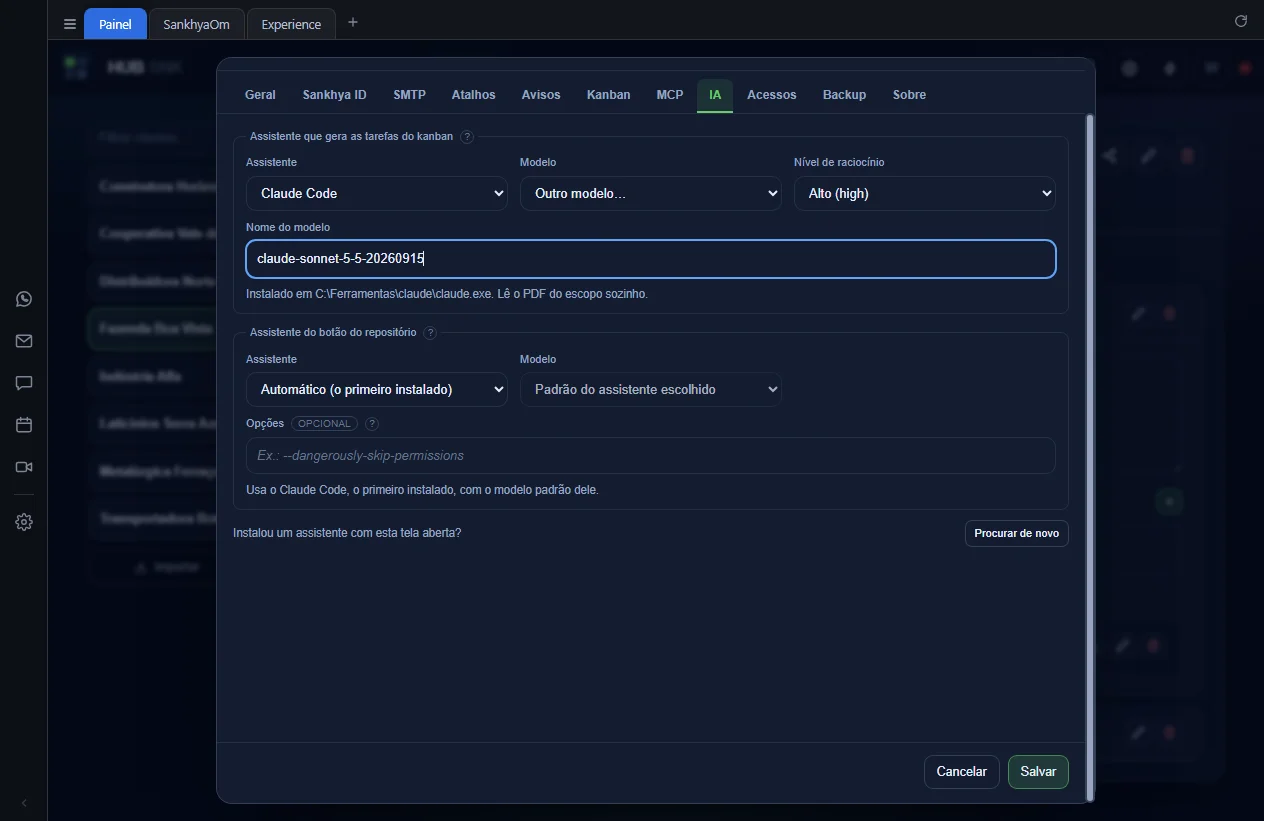
Task: Click the "Nome do modelo" label
Action: click(288, 227)
